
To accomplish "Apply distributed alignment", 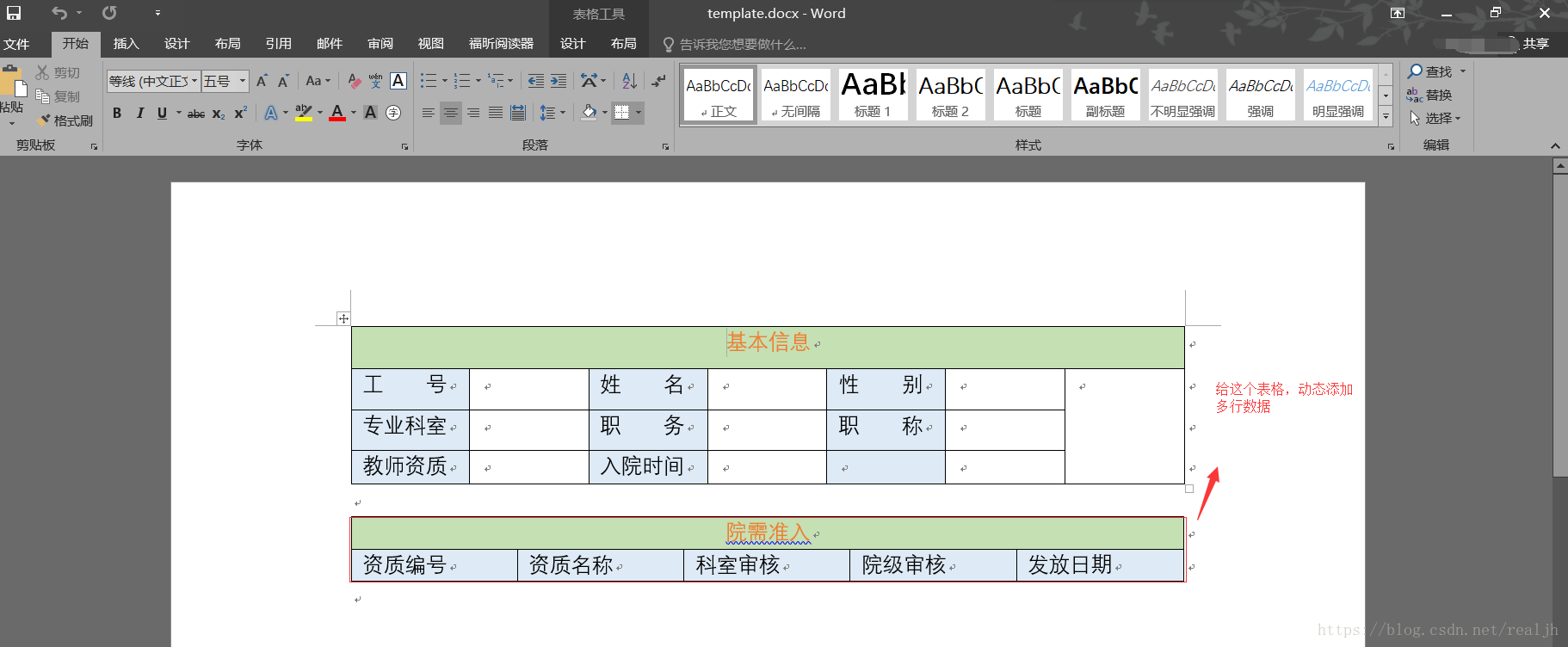I will (518, 113).
